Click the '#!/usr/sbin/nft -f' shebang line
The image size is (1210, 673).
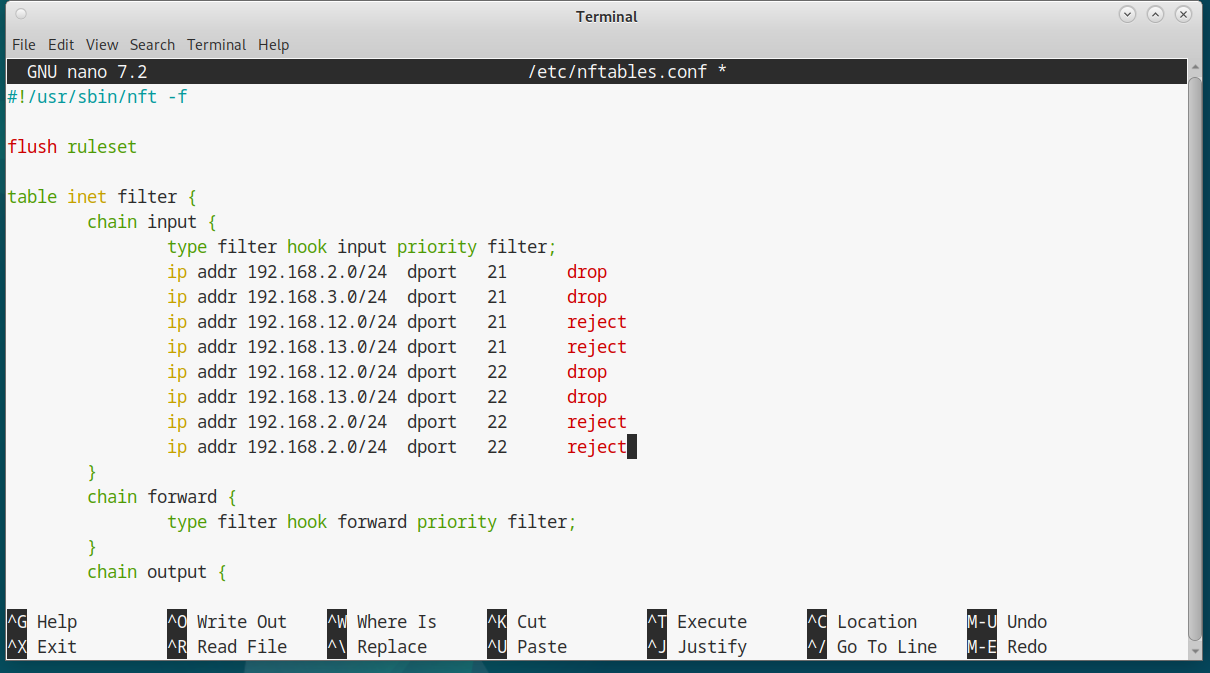pyautogui.click(x=97, y=97)
